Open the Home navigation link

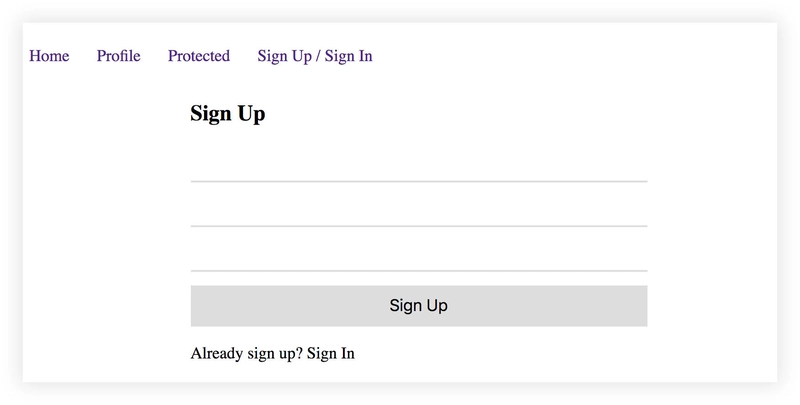click(49, 56)
